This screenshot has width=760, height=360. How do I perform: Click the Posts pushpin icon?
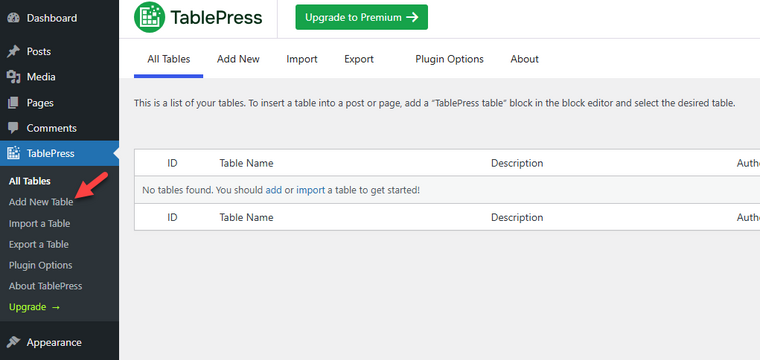[13, 51]
